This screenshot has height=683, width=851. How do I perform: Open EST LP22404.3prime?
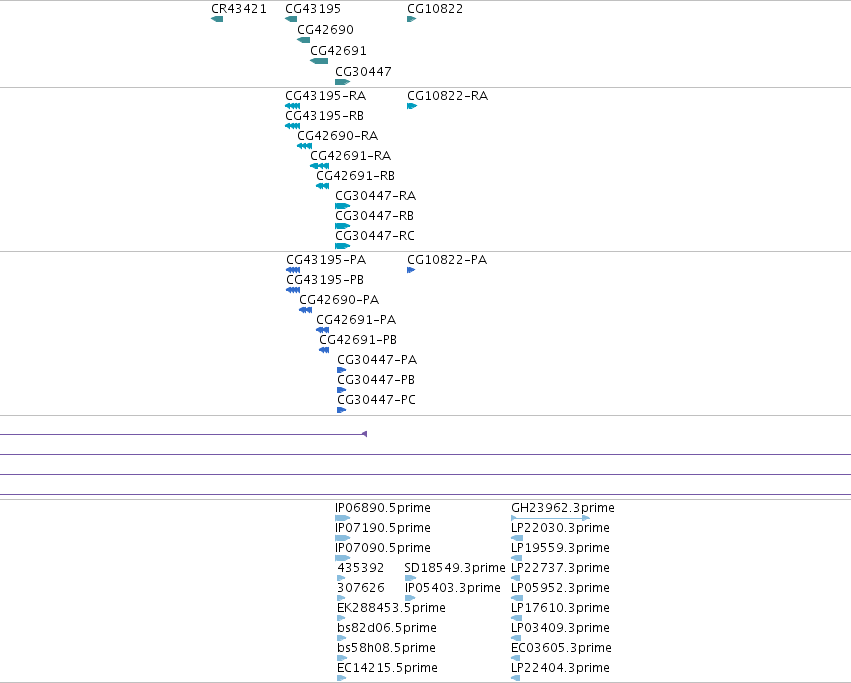pos(516,678)
